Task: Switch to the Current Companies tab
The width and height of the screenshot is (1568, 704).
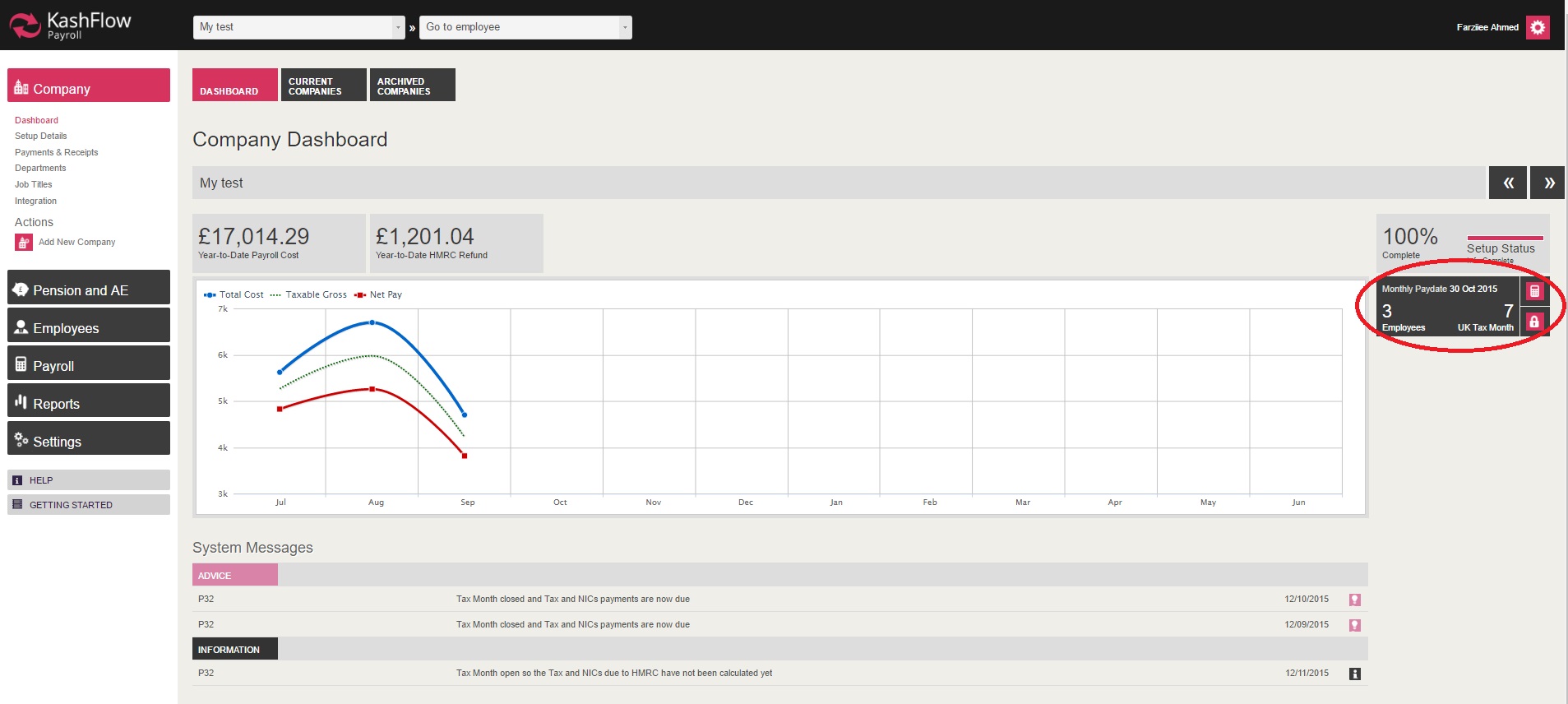Action: coord(323,86)
